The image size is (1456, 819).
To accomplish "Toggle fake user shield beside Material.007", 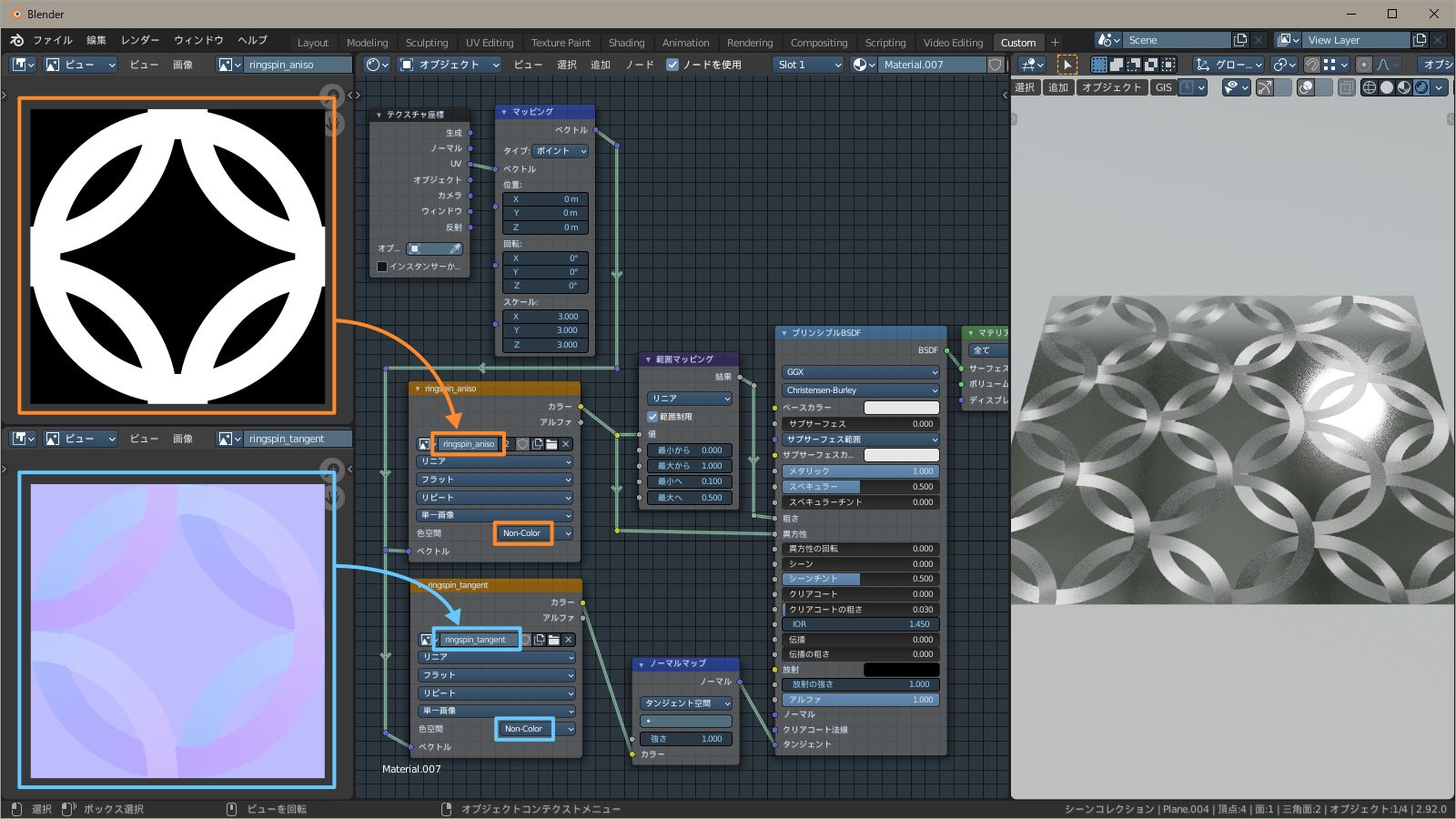I will (x=996, y=65).
